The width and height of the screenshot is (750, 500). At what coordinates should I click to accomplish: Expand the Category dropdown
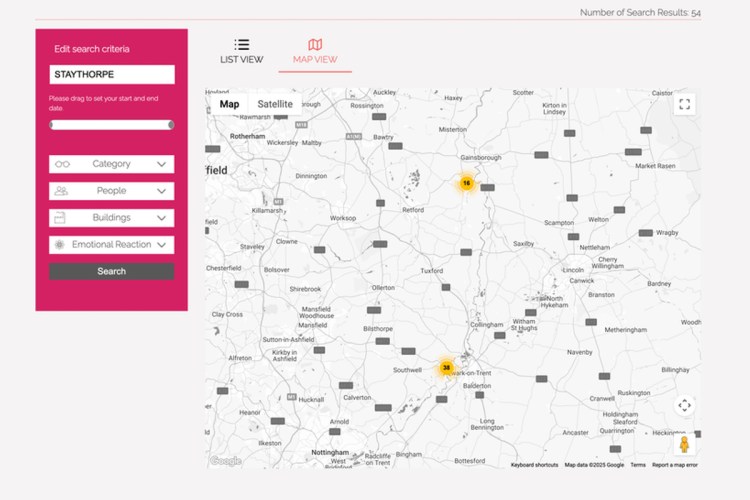pyautogui.click(x=111, y=164)
